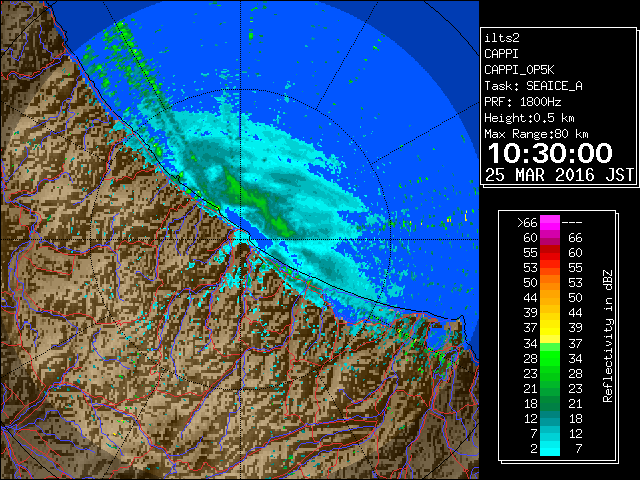
Task: Click the "---" legend label beside magenta
Action: pos(572,223)
